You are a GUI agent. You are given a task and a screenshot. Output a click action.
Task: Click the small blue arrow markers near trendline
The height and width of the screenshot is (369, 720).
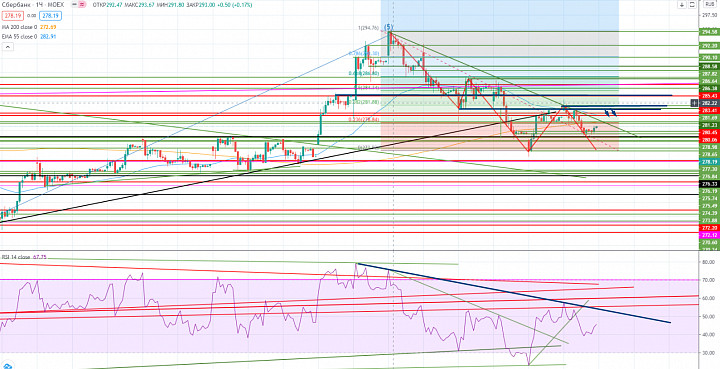click(x=610, y=112)
